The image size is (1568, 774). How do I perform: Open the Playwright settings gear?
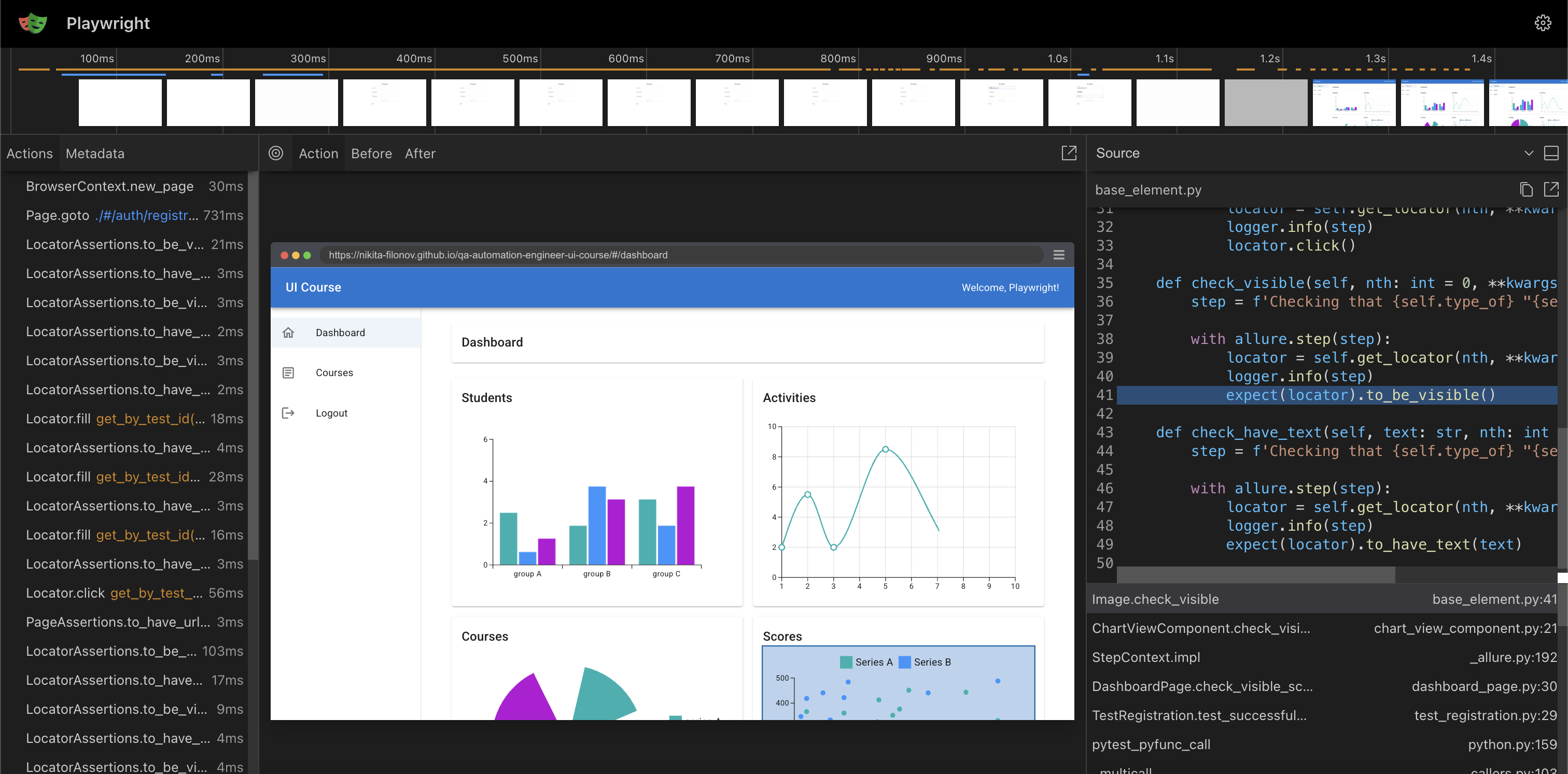pos(1543,23)
